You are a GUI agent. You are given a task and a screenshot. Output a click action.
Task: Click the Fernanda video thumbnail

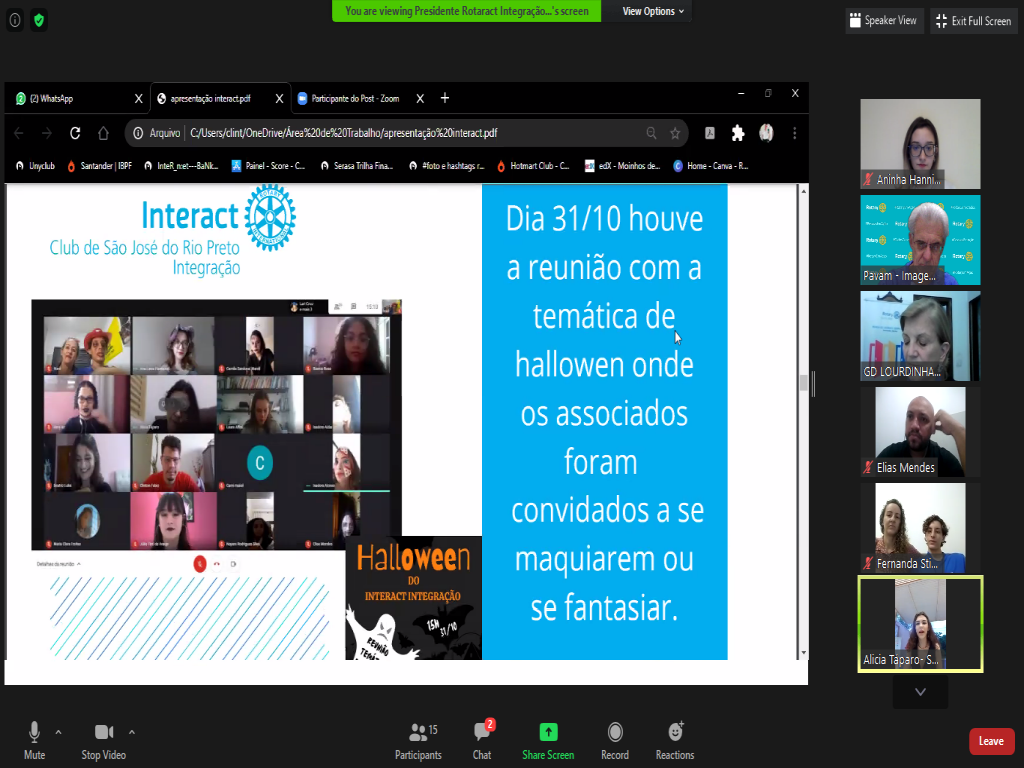(920, 528)
